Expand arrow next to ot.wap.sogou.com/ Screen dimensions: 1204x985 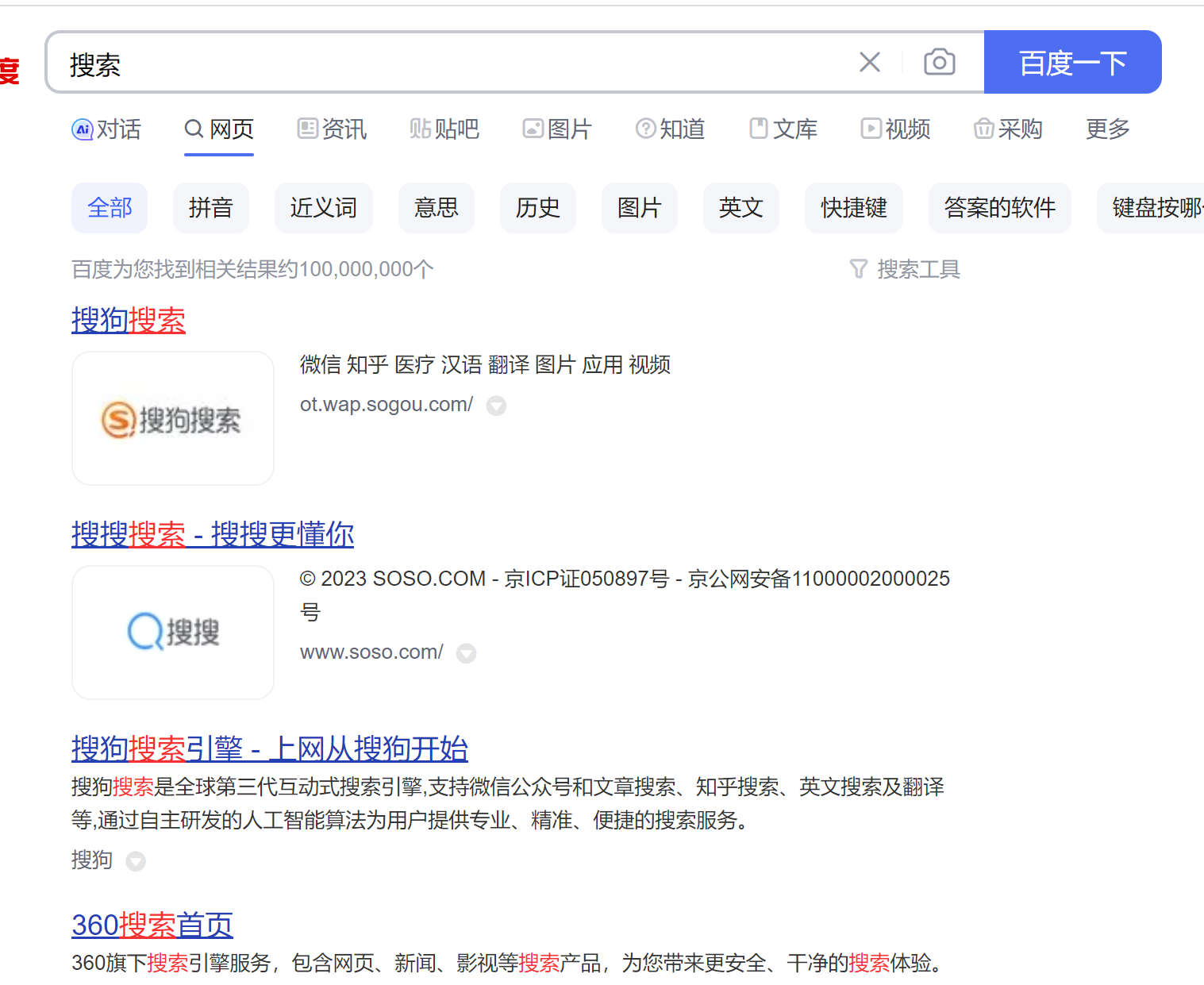point(496,406)
